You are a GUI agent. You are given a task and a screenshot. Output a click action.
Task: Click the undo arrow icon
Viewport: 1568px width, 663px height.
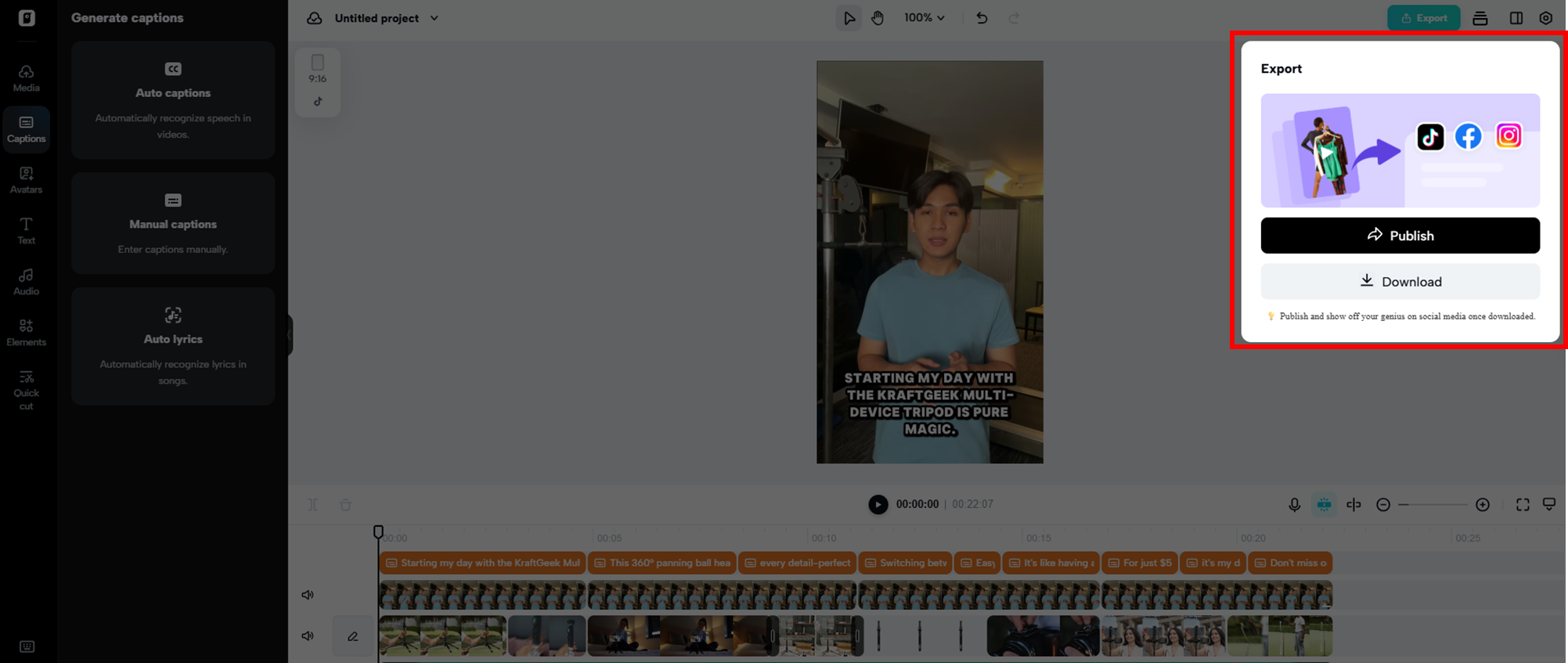tap(982, 18)
